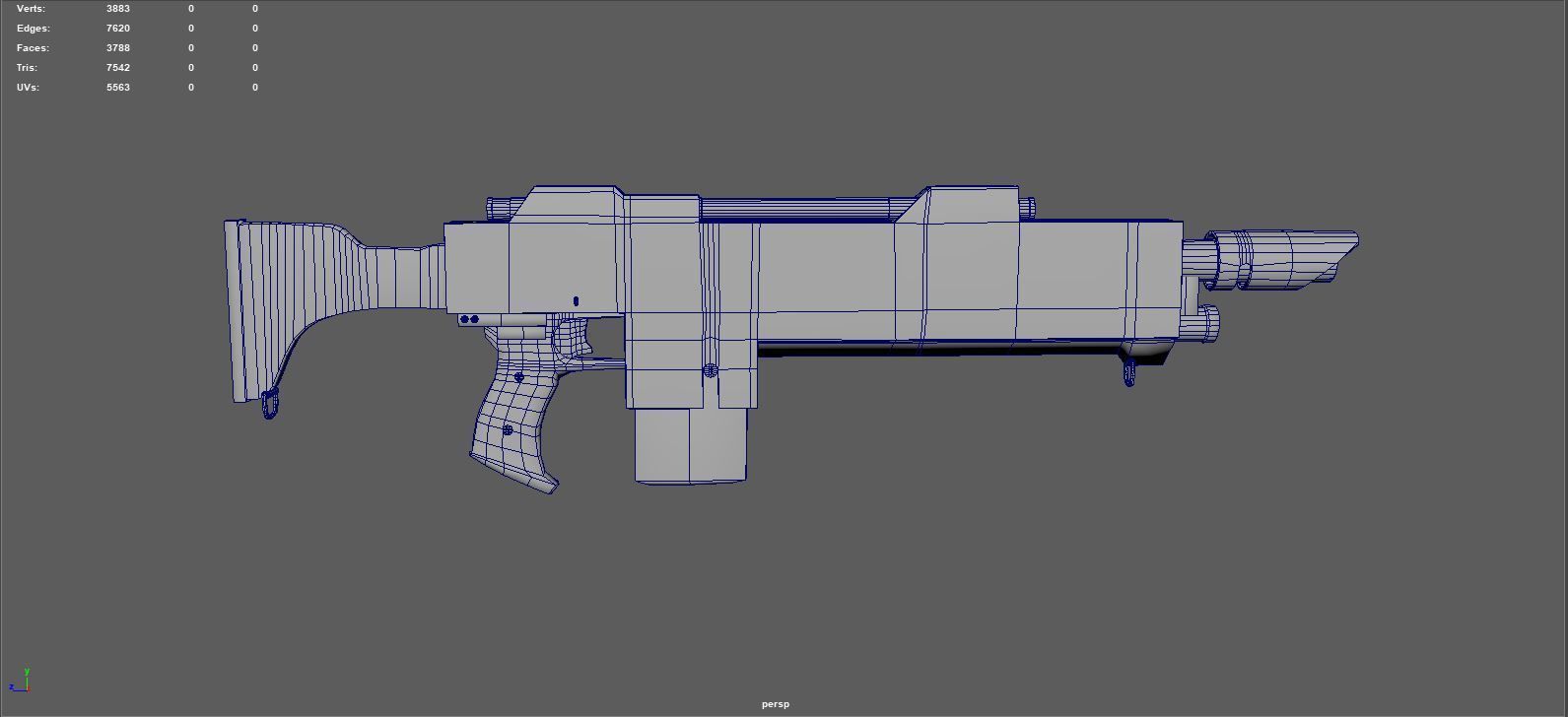Image resolution: width=1568 pixels, height=717 pixels.
Task: Select the box magazine below the receiver
Action: (x=690, y=445)
